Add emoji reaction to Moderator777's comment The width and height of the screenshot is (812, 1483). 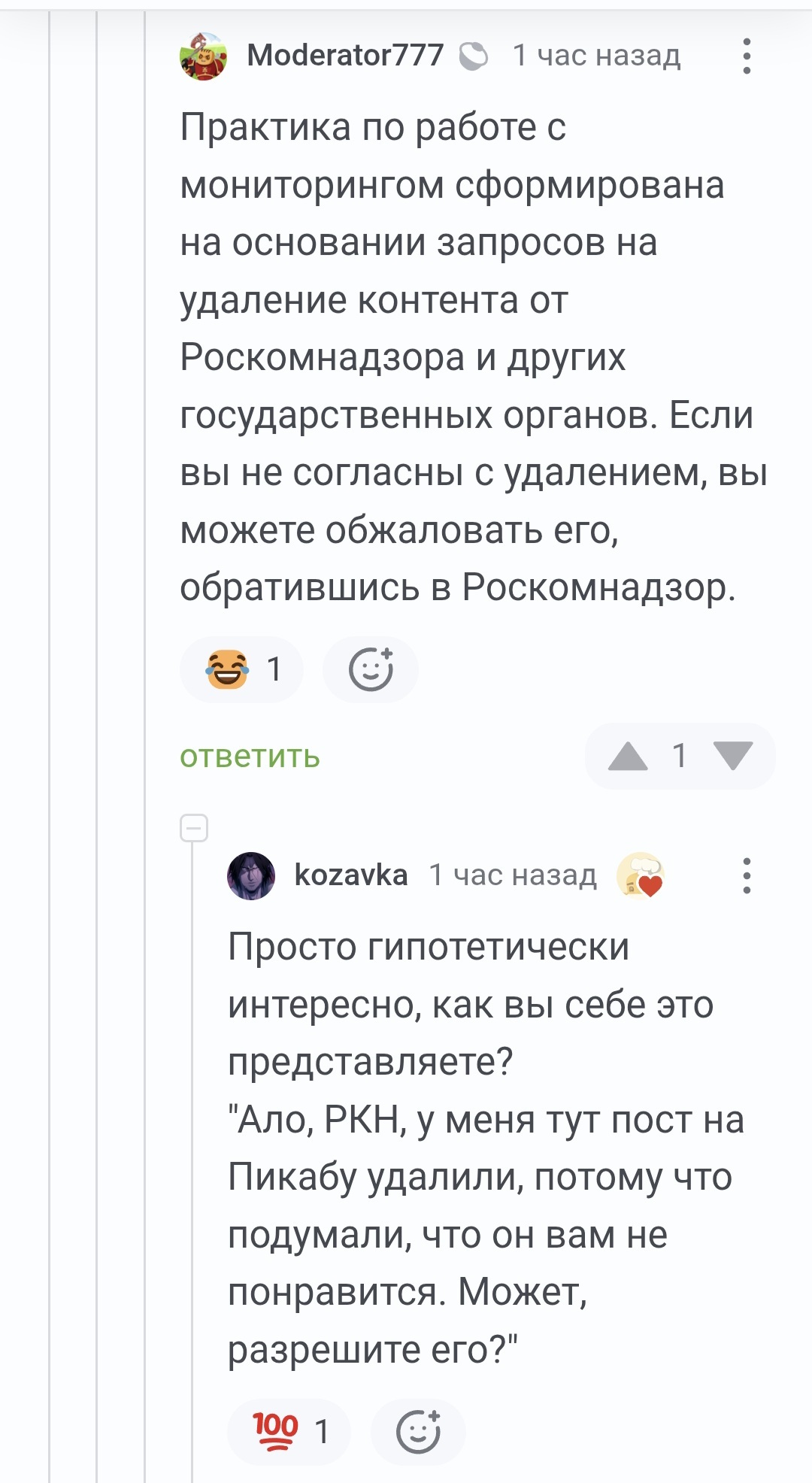pos(371,669)
